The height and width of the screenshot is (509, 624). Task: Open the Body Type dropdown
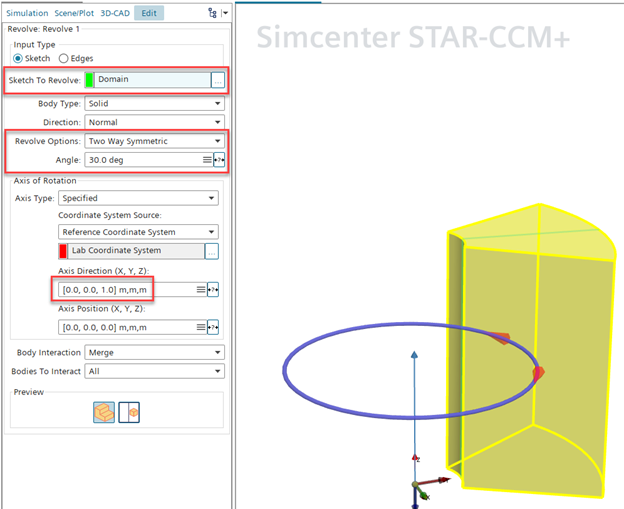pyautogui.click(x=154, y=103)
